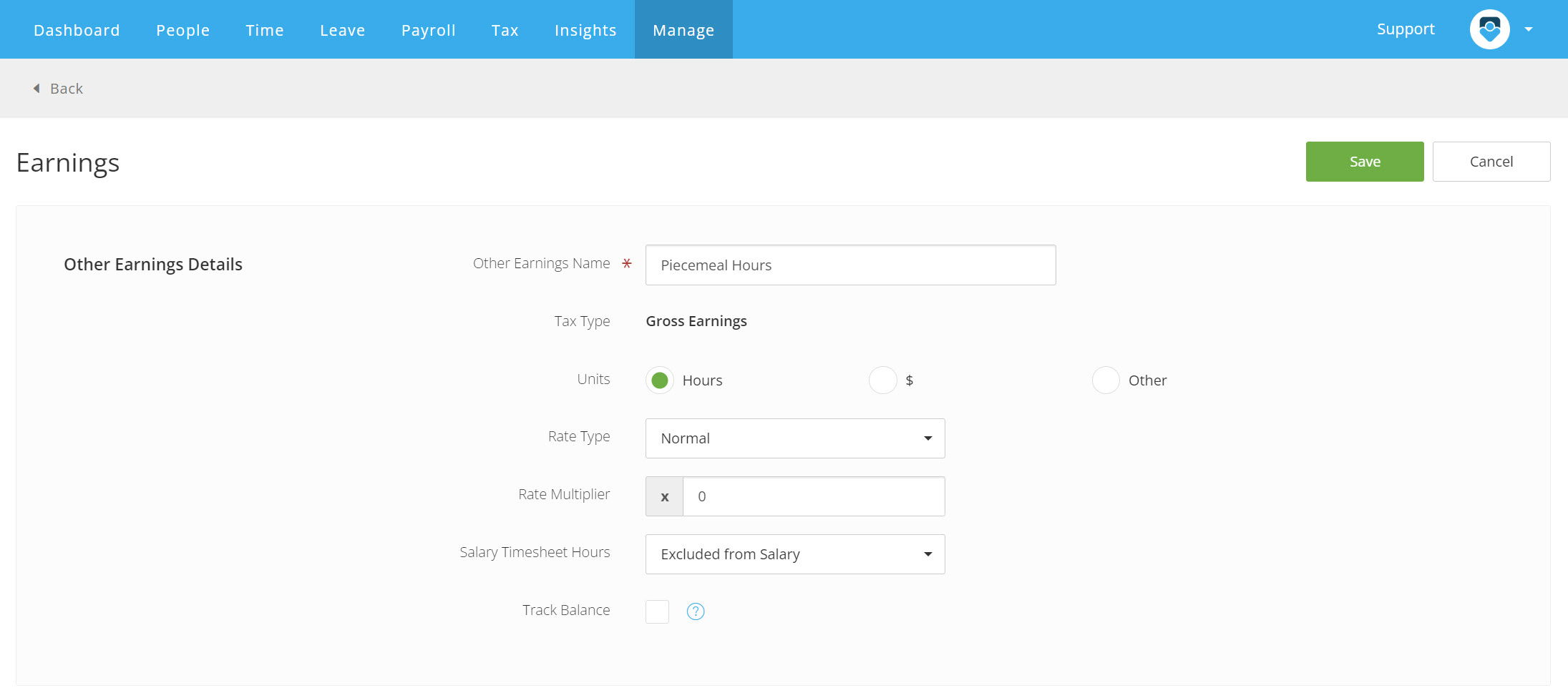Cancel editing earnings
Viewport: 1568px width, 693px height.
(1491, 162)
